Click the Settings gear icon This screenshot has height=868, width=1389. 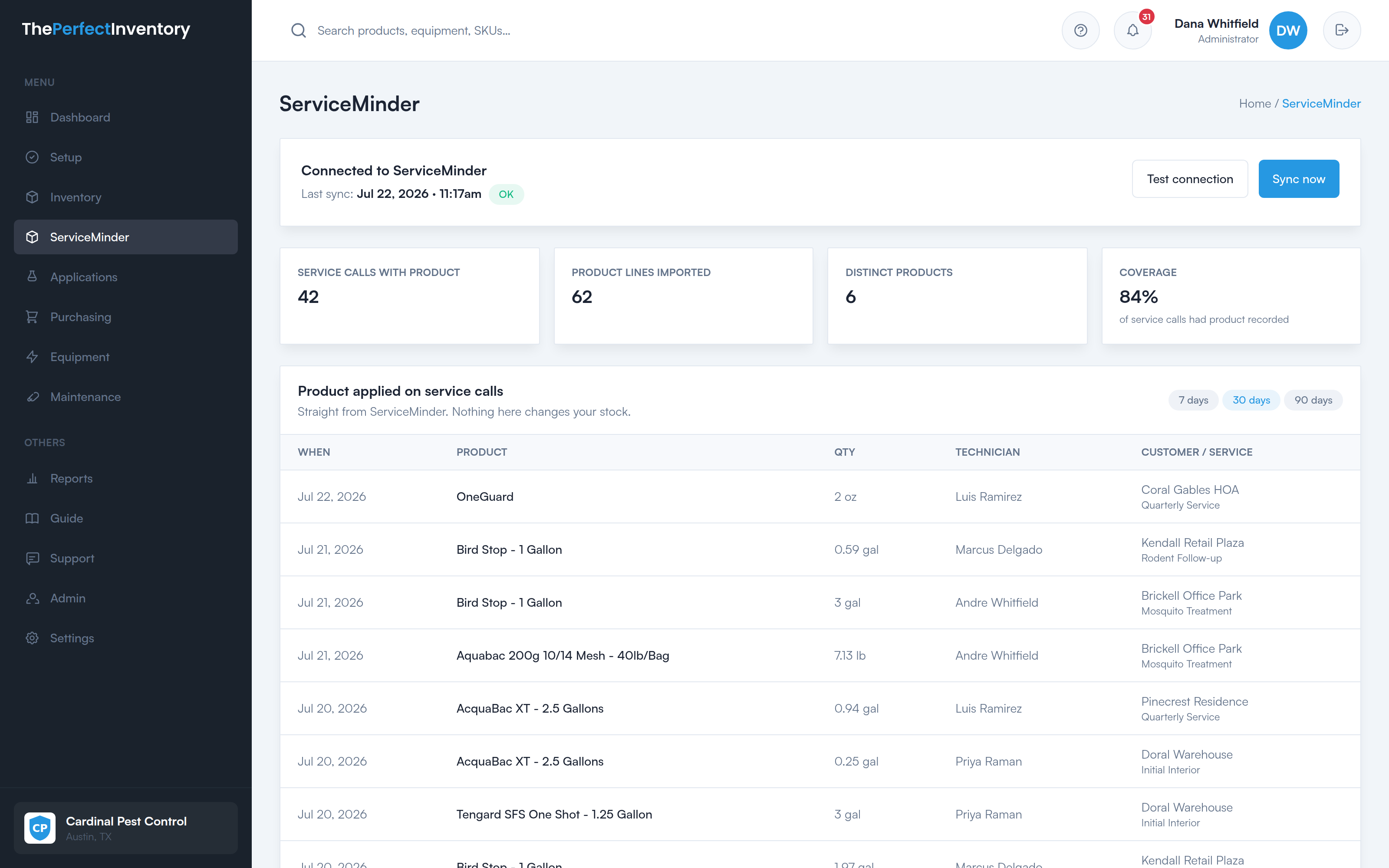[x=32, y=638]
